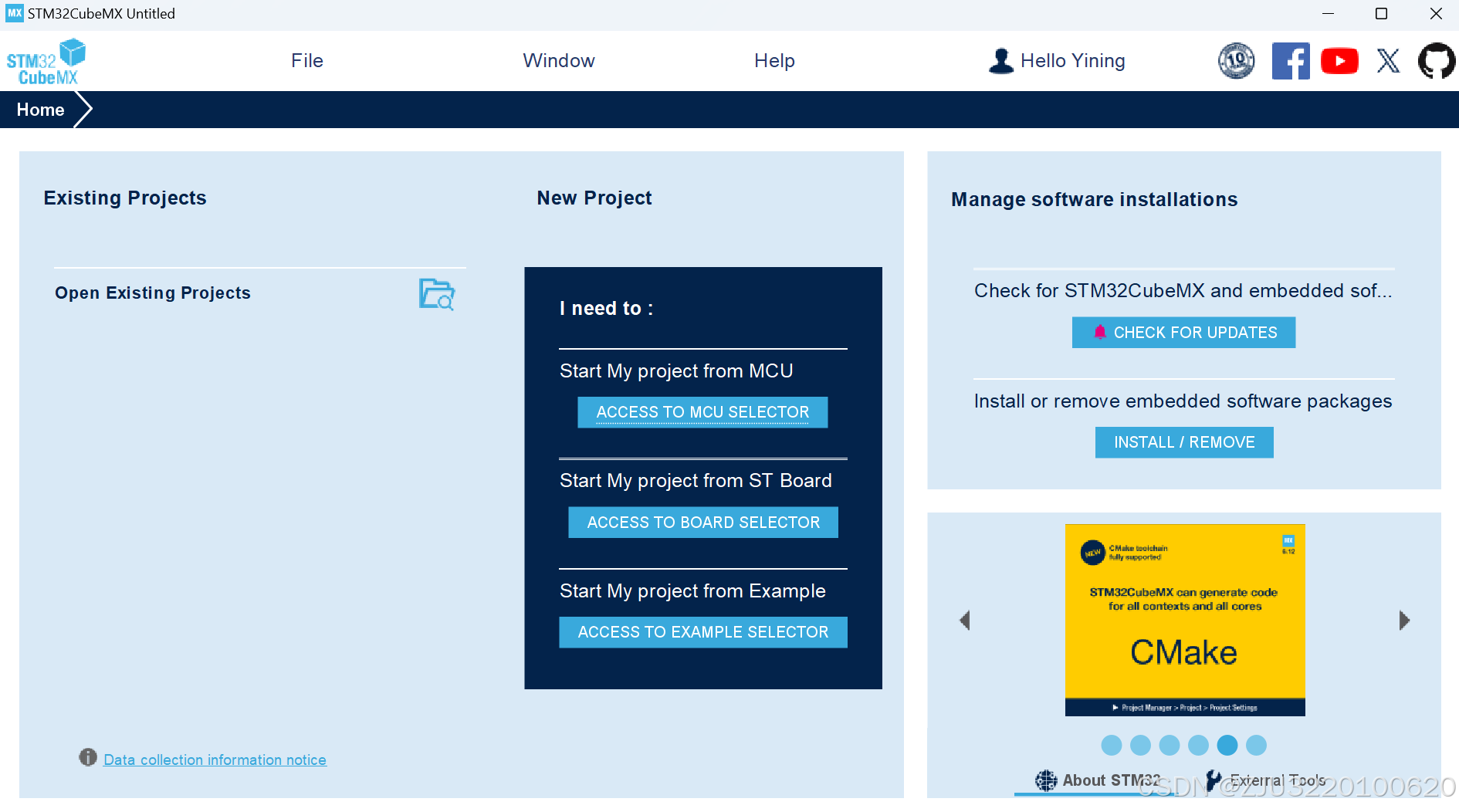Open the 10th anniversary badge icon
The height and width of the screenshot is (812, 1459).
coord(1236,61)
